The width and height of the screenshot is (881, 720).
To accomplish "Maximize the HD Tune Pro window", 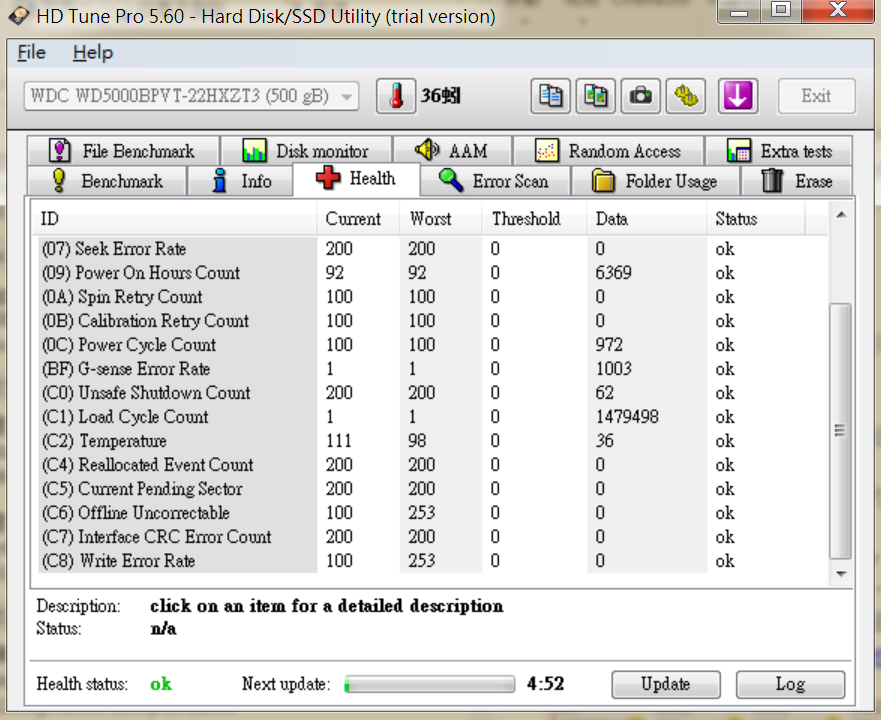I will (781, 10).
